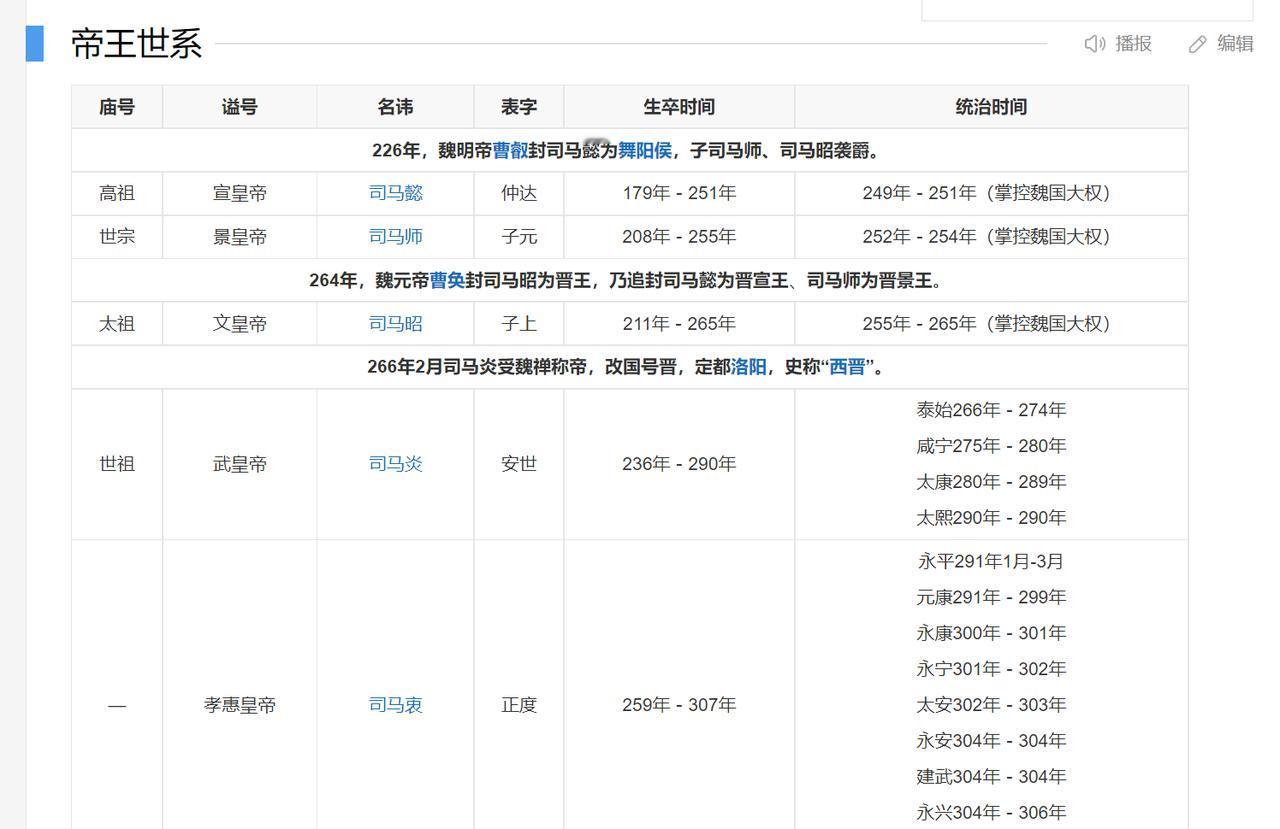Open the 司马师 name link
1280x829 pixels.
396,237
